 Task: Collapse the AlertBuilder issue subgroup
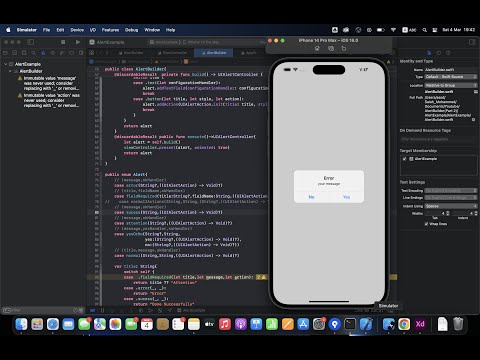coord(10,71)
